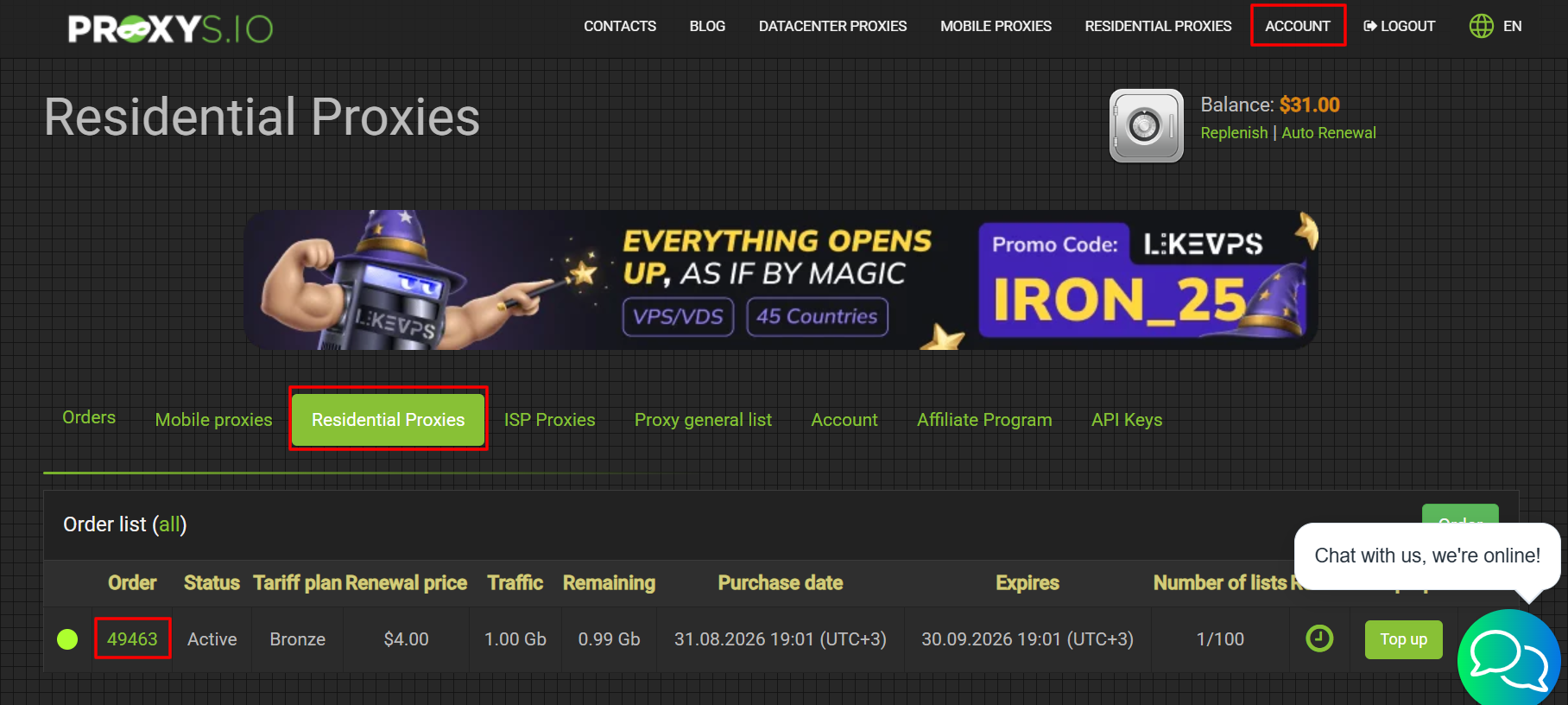Click the 'all' order list filter link
Viewport: 1568px width, 705px height.
coord(169,524)
